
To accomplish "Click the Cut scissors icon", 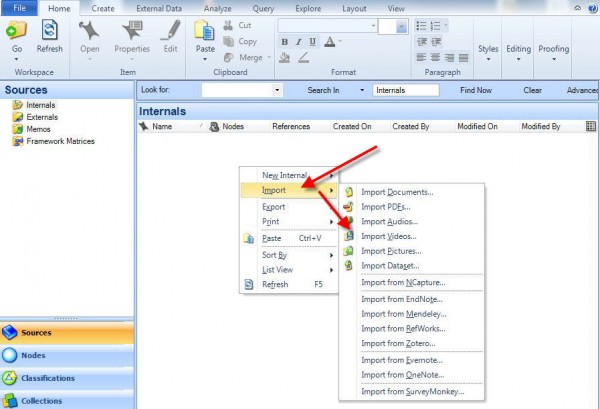I will [228, 25].
